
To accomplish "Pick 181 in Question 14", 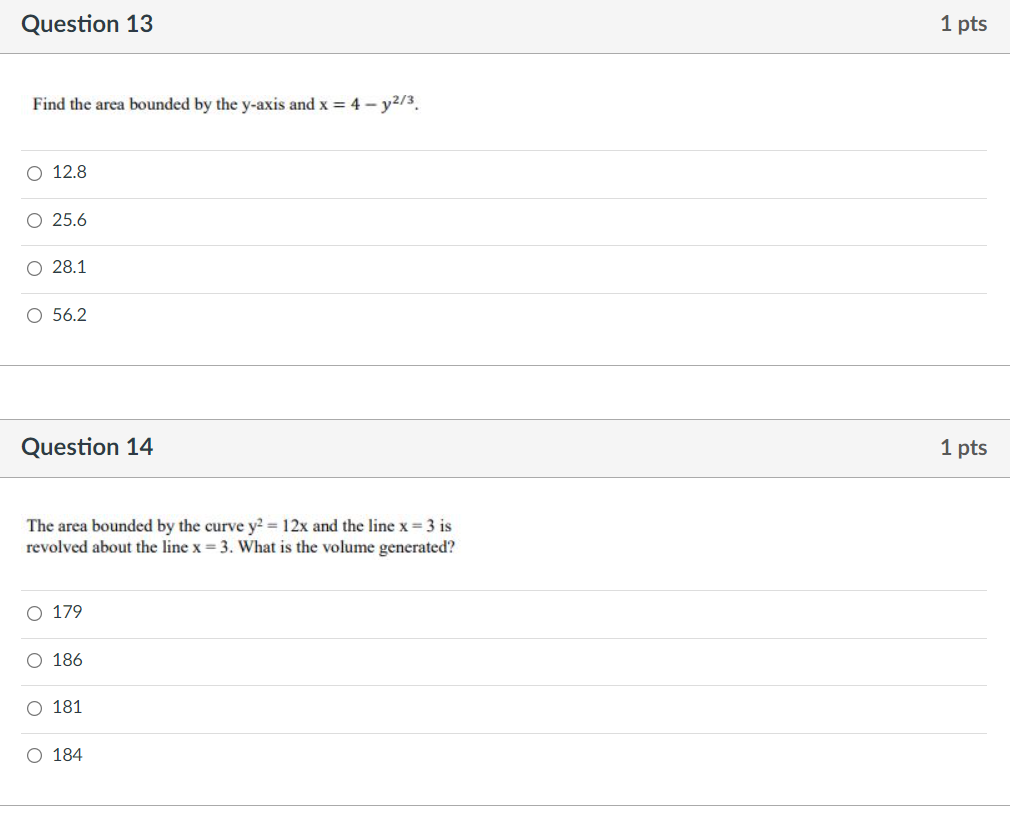I will pyautogui.click(x=34, y=708).
